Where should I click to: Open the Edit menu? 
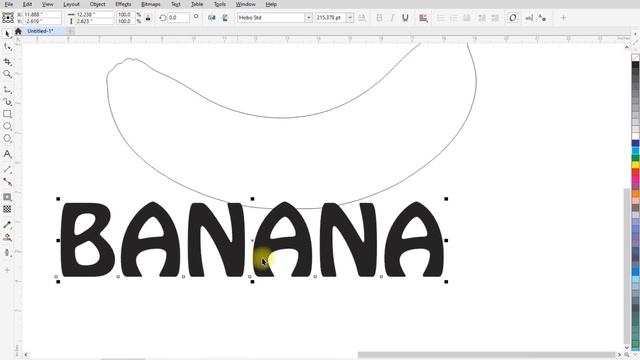tap(27, 4)
